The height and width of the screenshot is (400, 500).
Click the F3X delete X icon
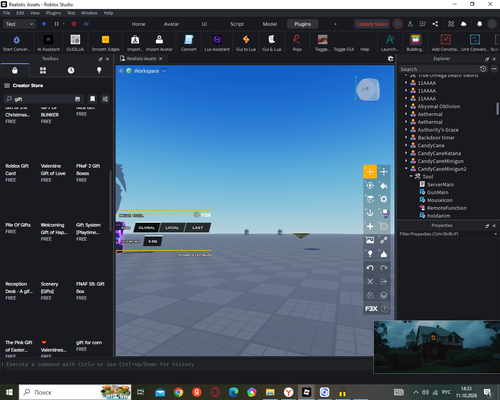coord(370,281)
